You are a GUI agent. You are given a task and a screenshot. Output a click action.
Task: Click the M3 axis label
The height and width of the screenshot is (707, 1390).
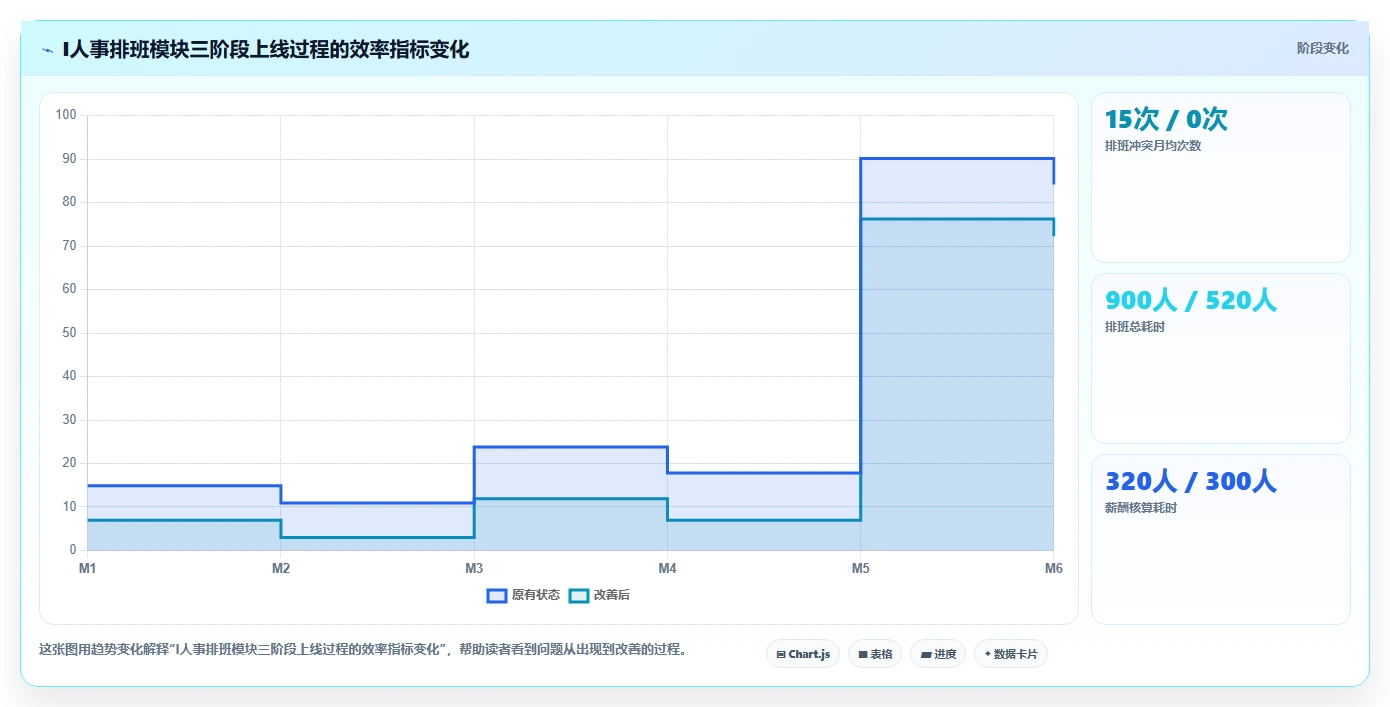tap(474, 568)
